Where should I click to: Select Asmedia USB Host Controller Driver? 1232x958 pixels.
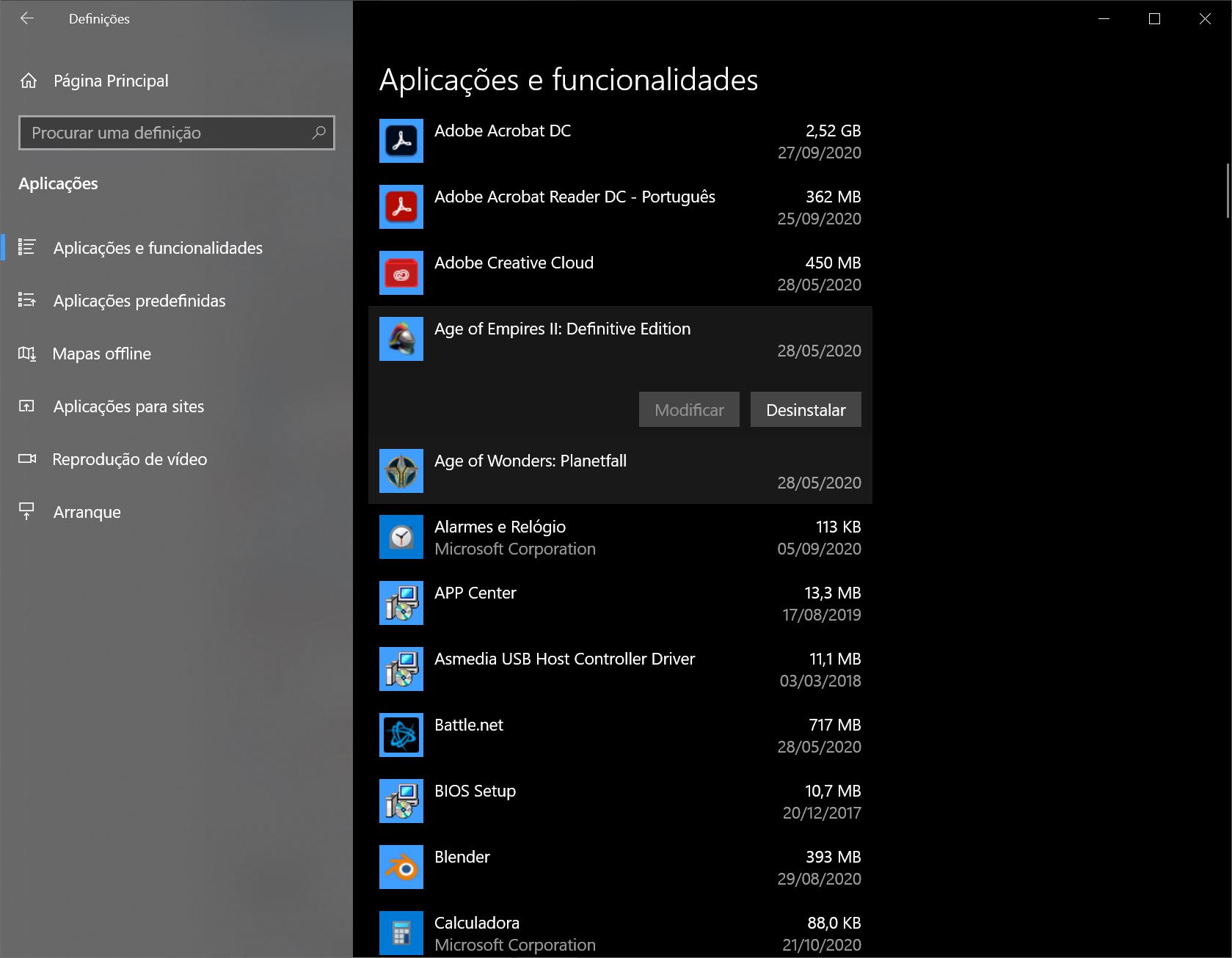point(564,659)
